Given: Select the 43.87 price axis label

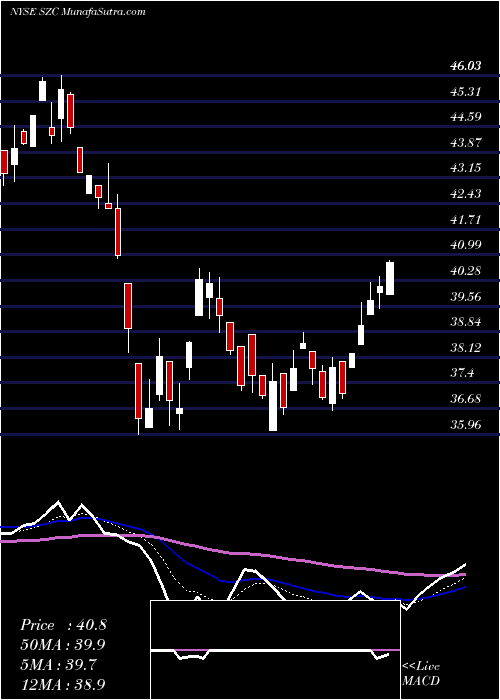Looking at the screenshot, I should [x=466, y=143].
